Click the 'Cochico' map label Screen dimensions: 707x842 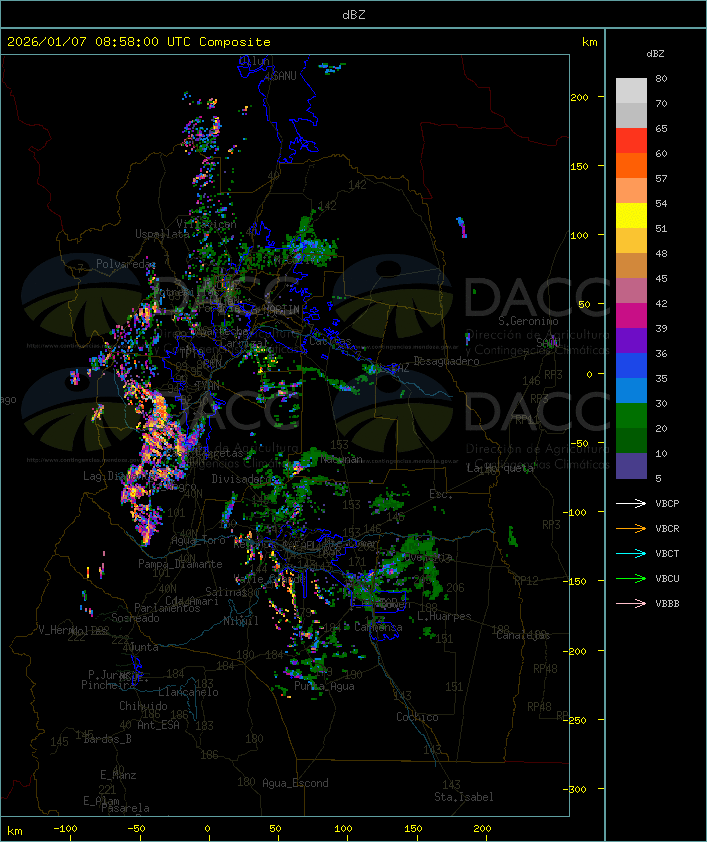[x=417, y=717]
